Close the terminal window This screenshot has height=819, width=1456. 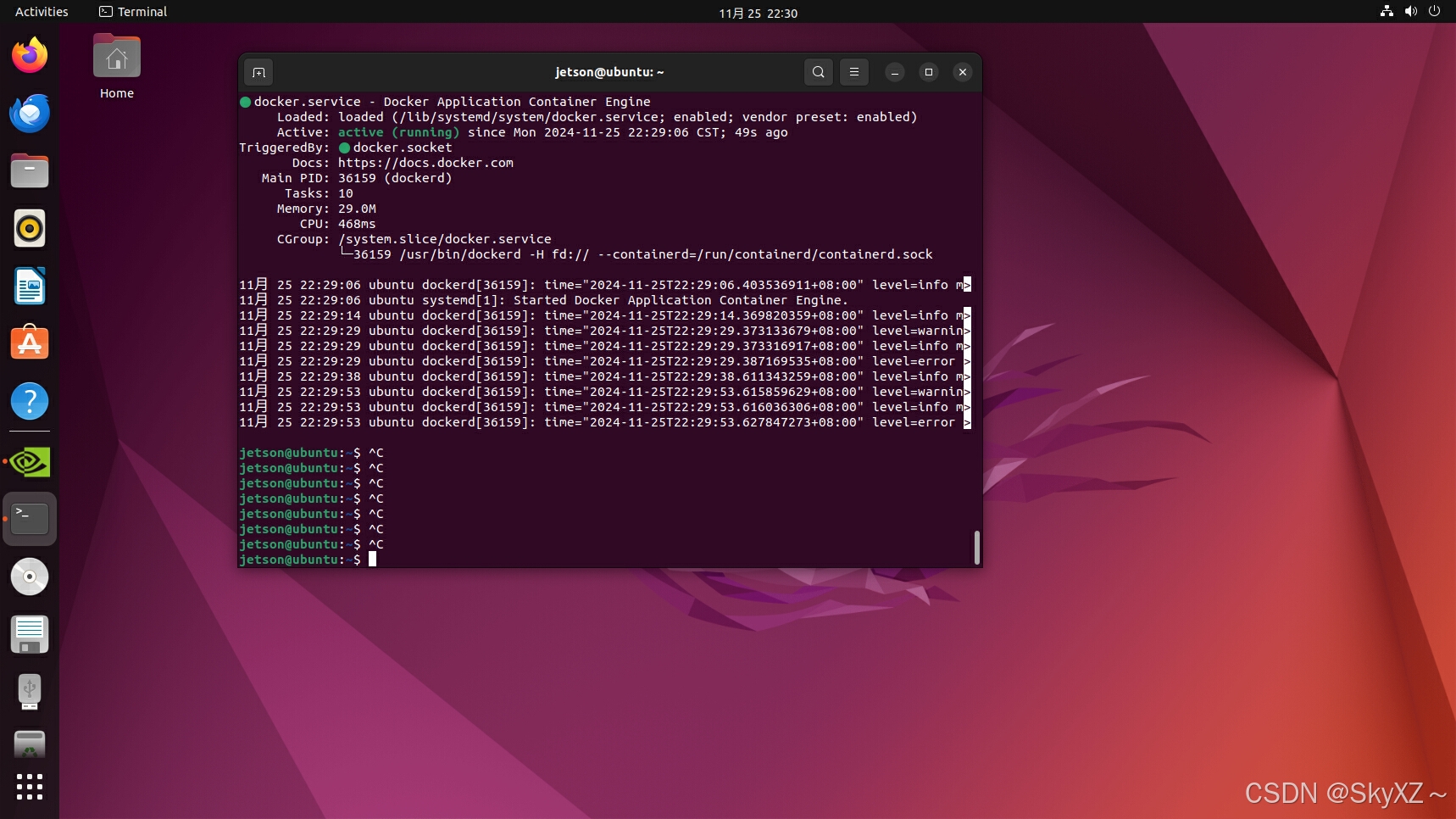click(x=963, y=72)
